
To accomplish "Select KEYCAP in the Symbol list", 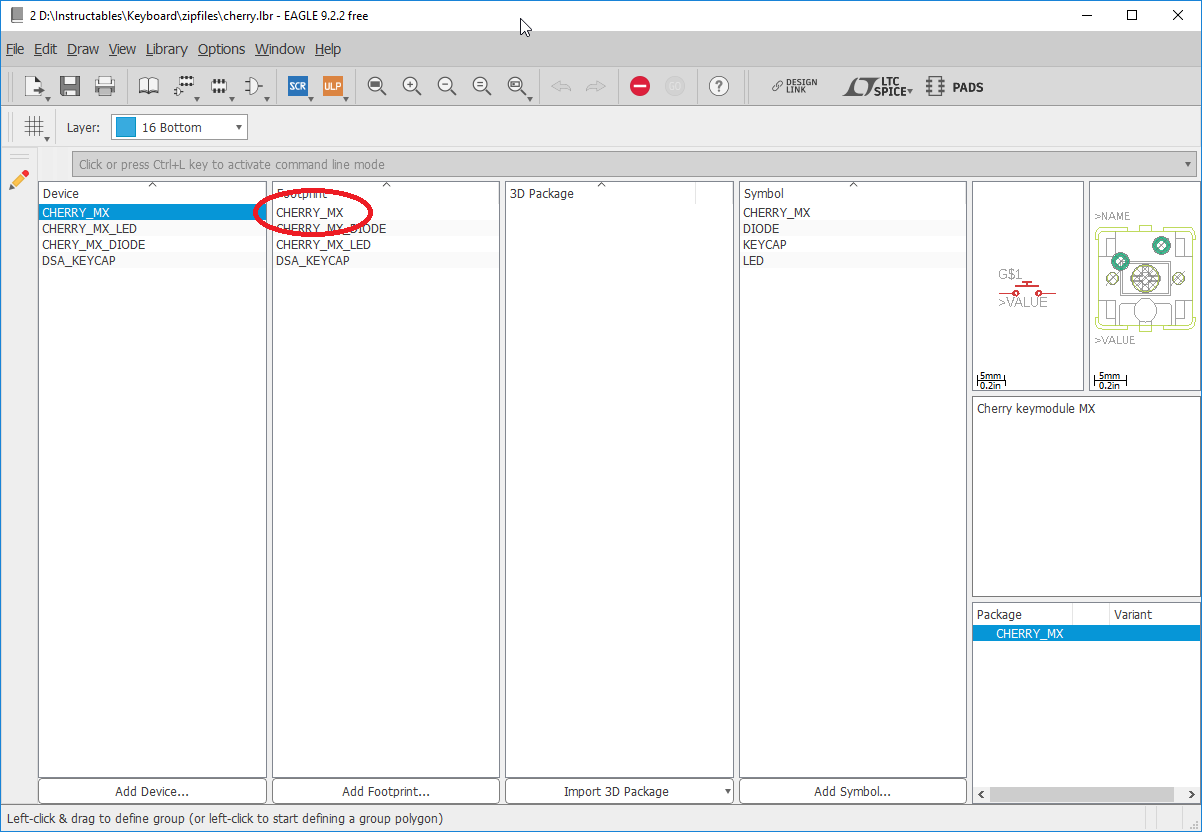I will [852, 245].
